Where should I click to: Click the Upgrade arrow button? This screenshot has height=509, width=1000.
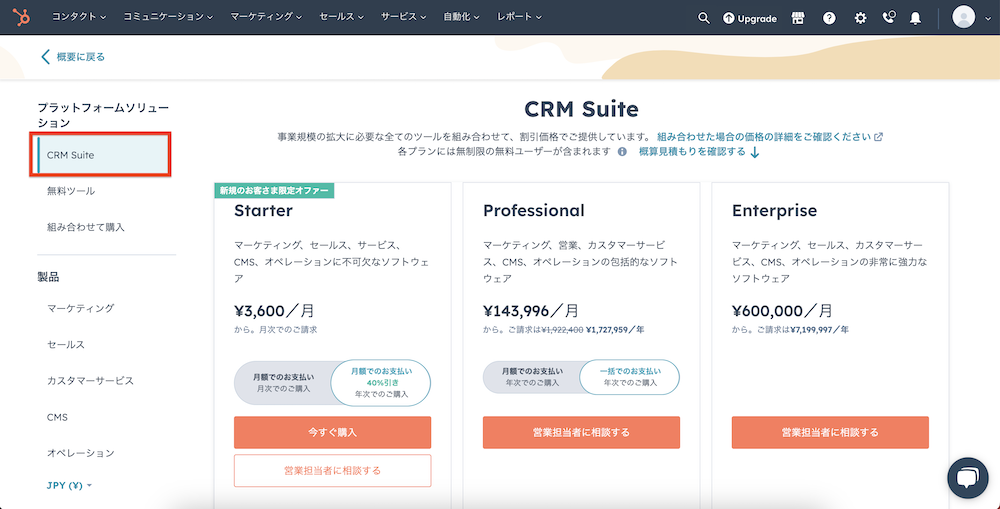749,18
